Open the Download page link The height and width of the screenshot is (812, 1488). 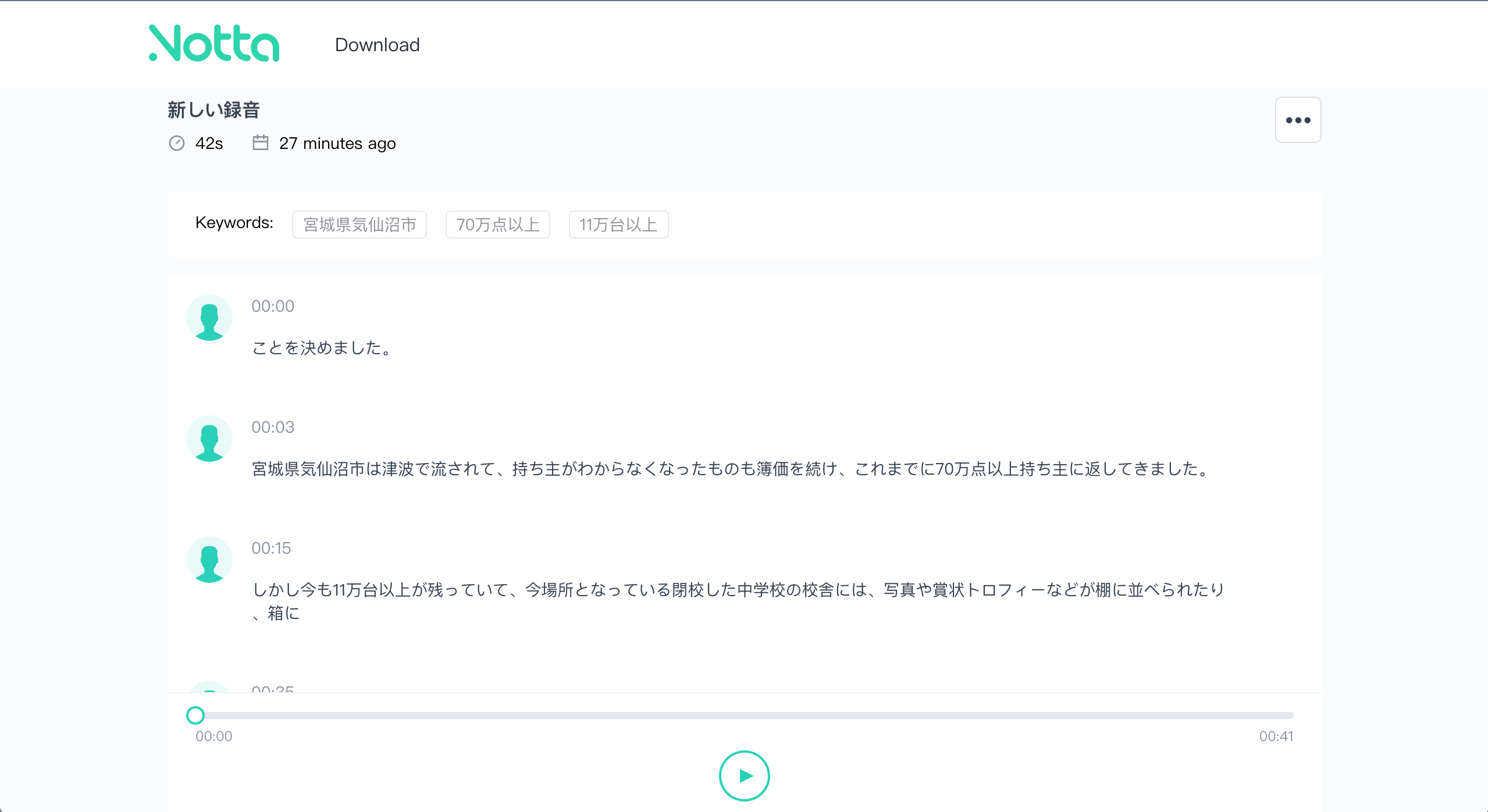pos(377,45)
